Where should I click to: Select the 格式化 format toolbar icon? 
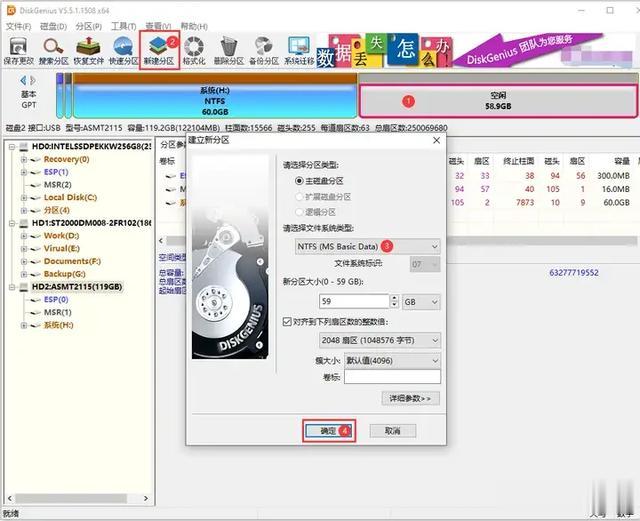click(x=194, y=51)
